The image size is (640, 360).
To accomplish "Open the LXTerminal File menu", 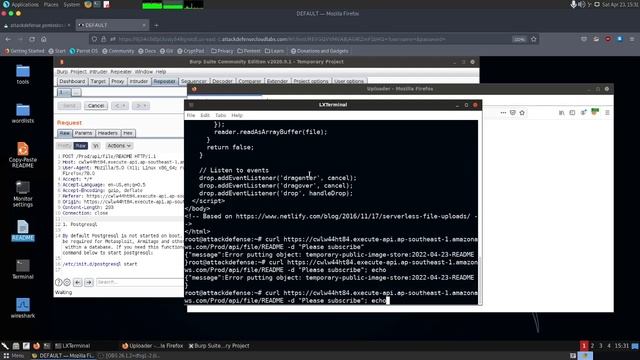I will (191, 116).
